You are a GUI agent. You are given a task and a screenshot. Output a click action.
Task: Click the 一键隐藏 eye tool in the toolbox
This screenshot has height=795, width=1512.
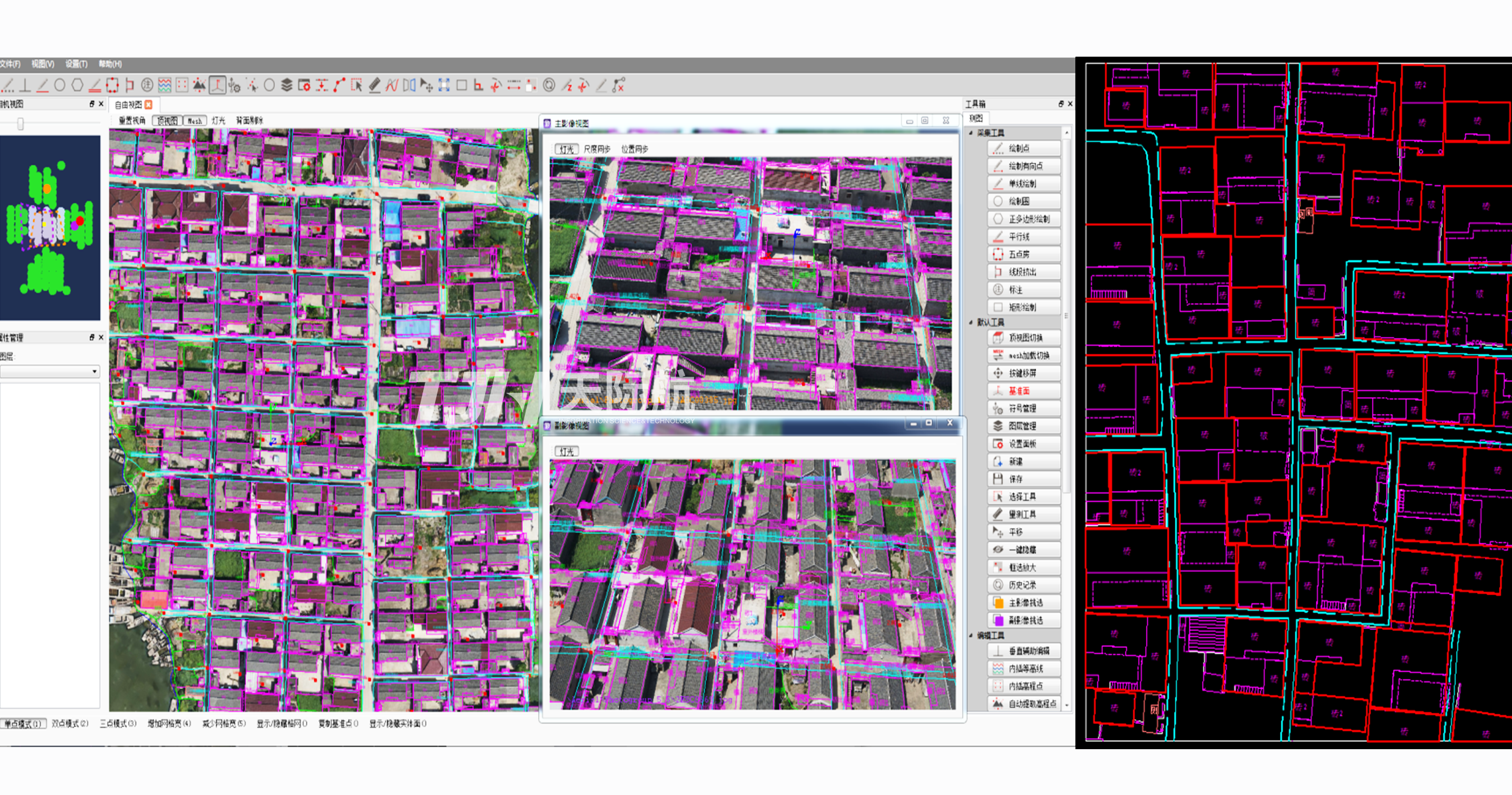[x=1024, y=550]
